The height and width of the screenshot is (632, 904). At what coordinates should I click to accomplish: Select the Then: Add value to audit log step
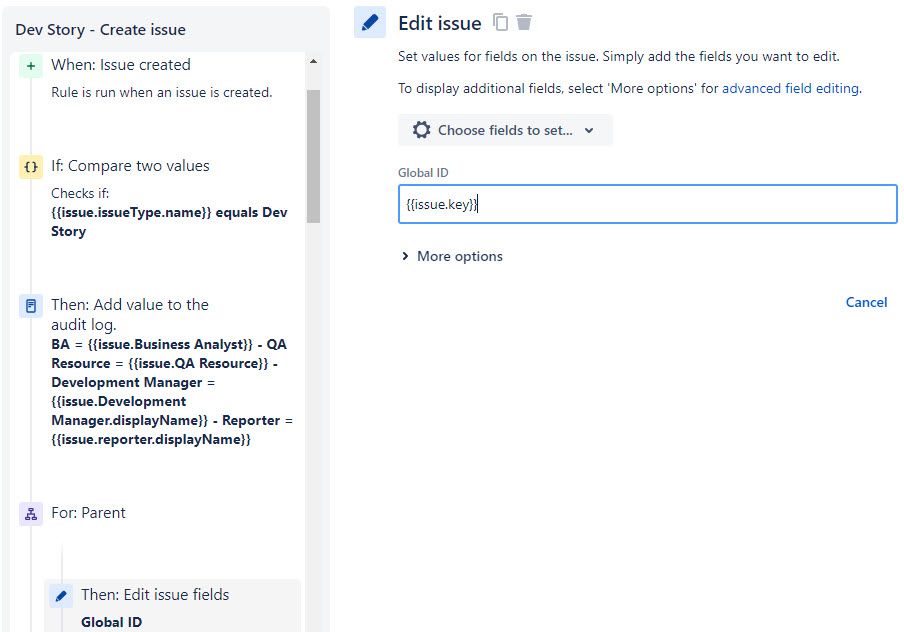click(x=150, y=314)
